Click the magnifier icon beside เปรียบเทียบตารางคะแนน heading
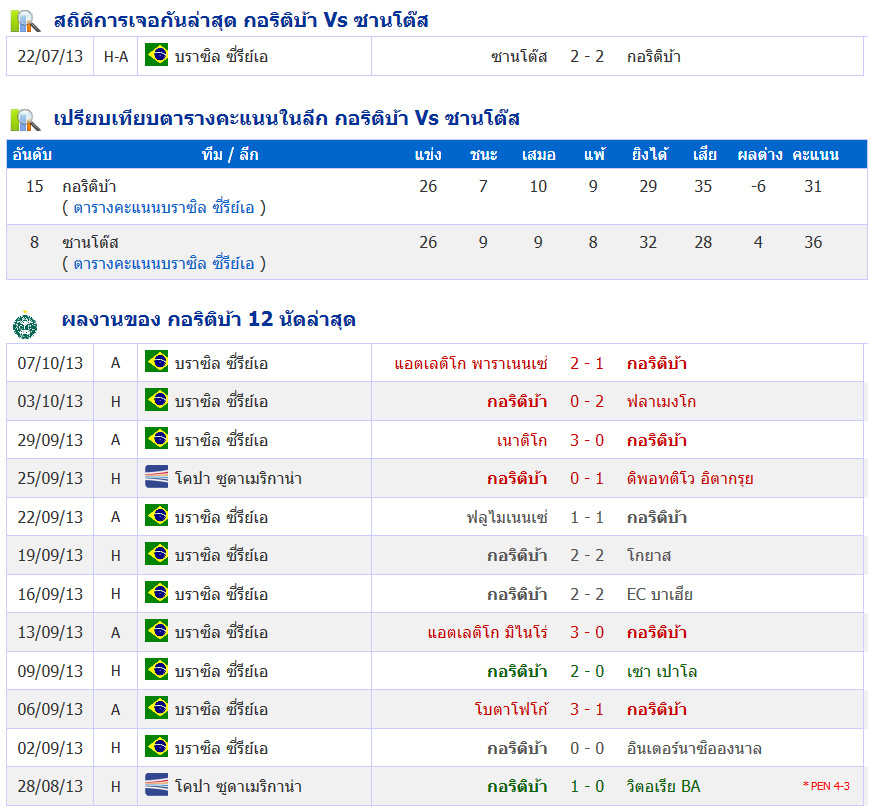869x812 pixels. tap(25, 119)
